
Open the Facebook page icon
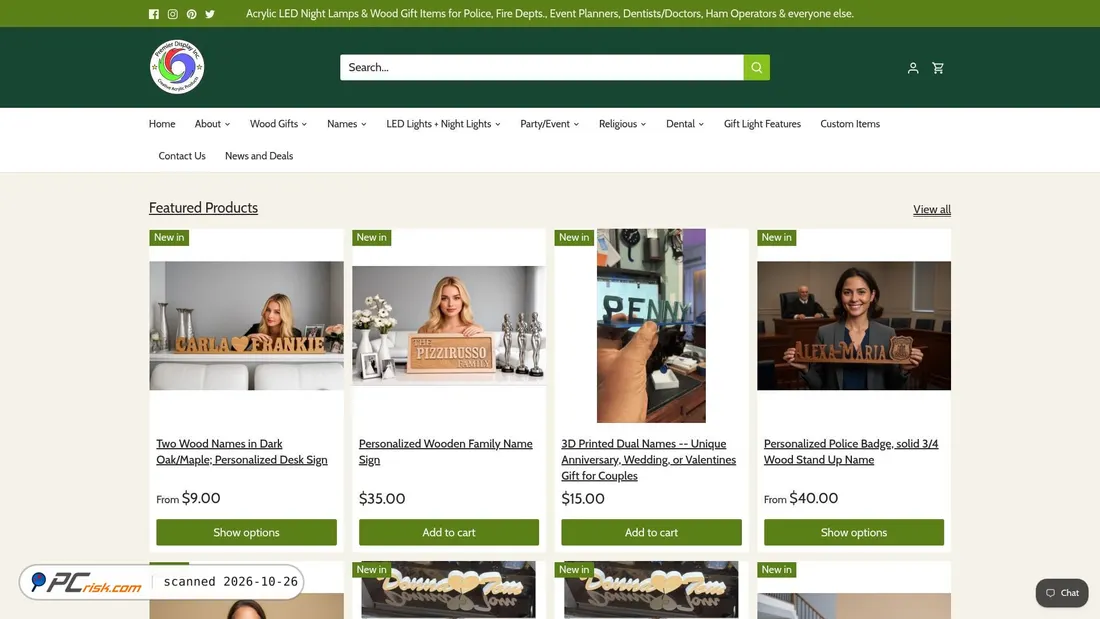[x=154, y=14]
